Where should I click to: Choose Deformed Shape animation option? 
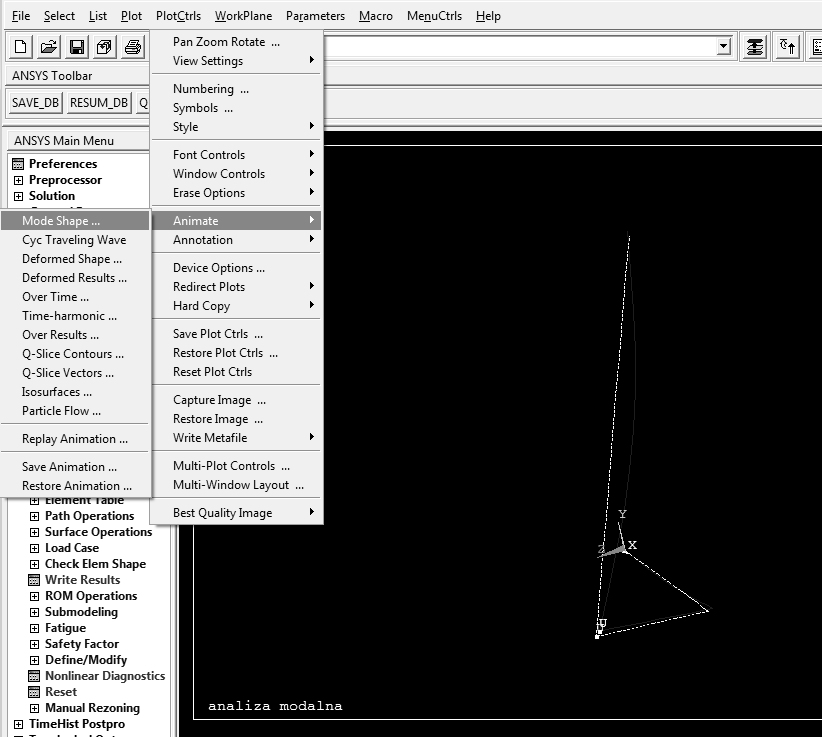(75, 259)
